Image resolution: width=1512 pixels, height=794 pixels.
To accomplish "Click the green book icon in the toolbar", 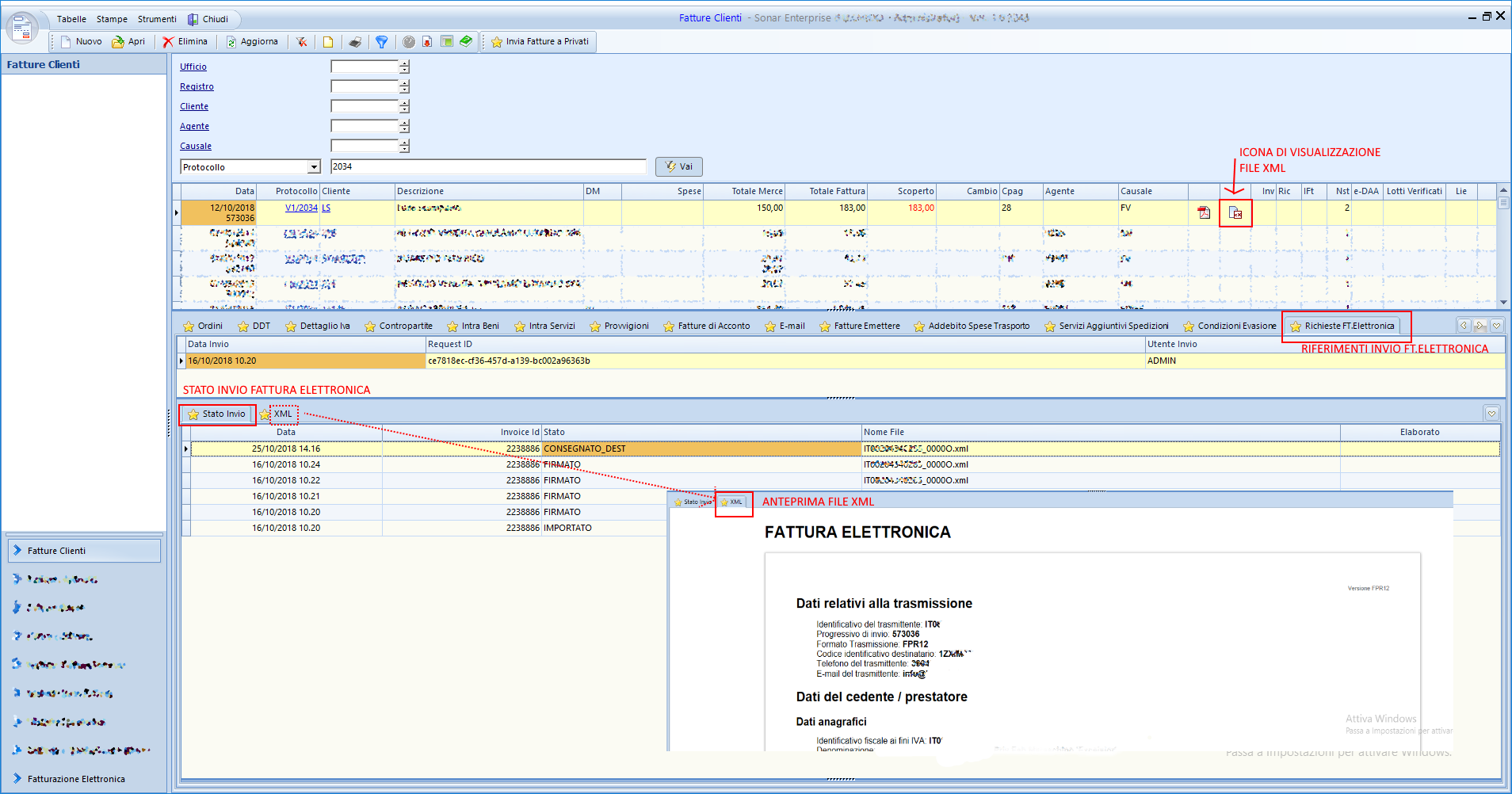I will pyautogui.click(x=466, y=41).
